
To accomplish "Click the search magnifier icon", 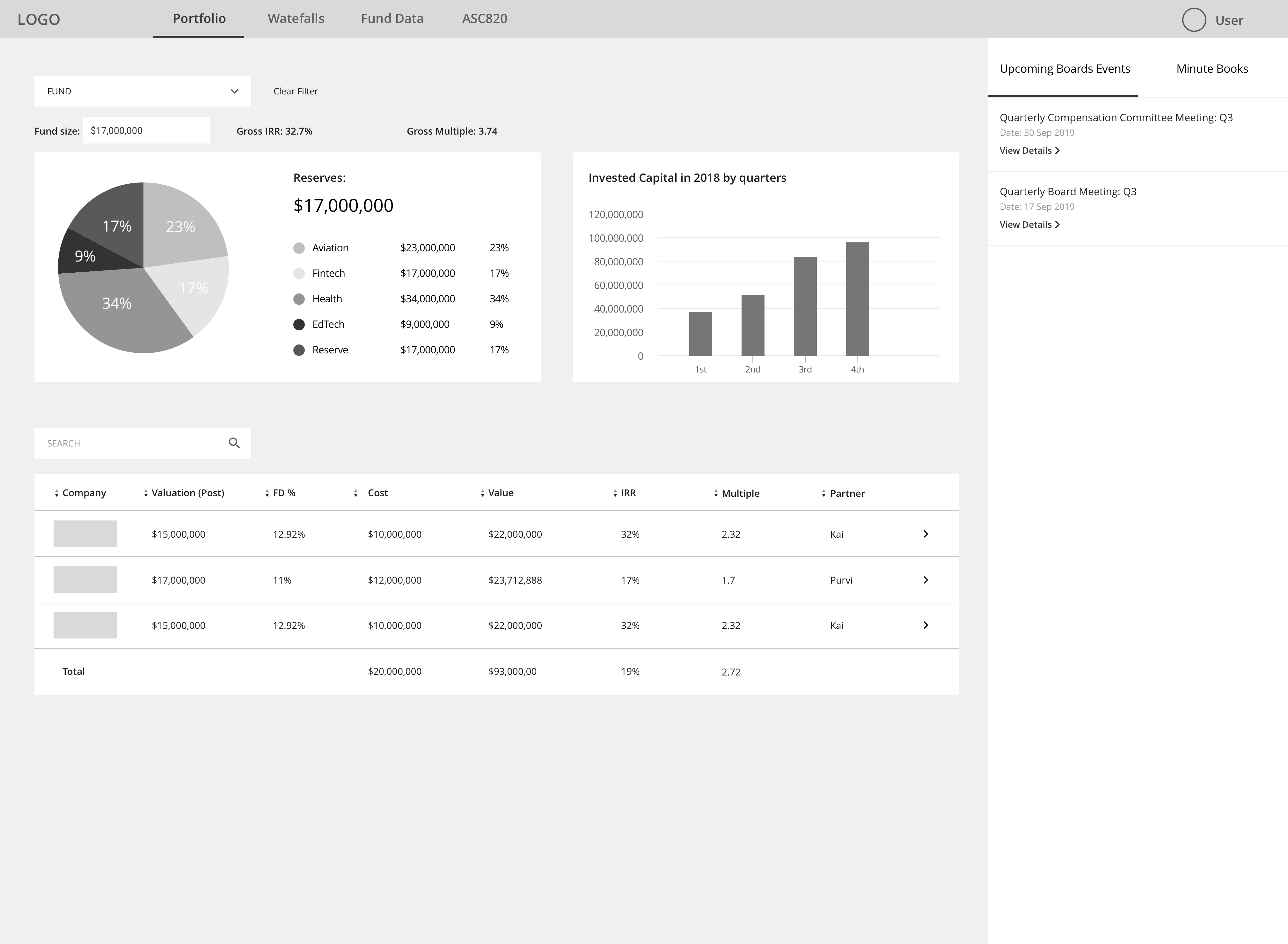I will 234,443.
